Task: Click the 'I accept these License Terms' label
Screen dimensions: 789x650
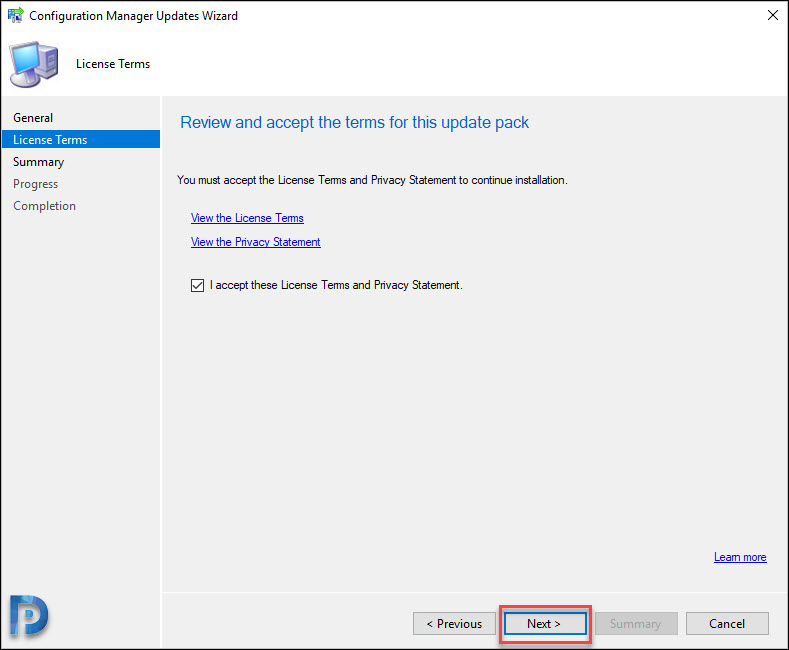Action: (336, 285)
